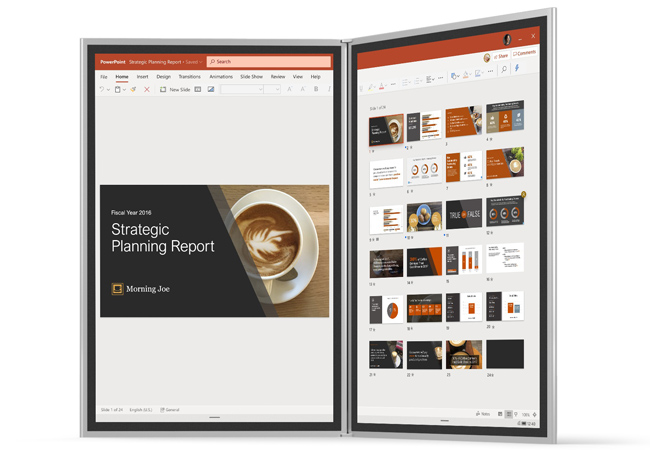Click the slide Layout icon
Image resolution: width=650 pixels, height=450 pixels.
click(198, 90)
